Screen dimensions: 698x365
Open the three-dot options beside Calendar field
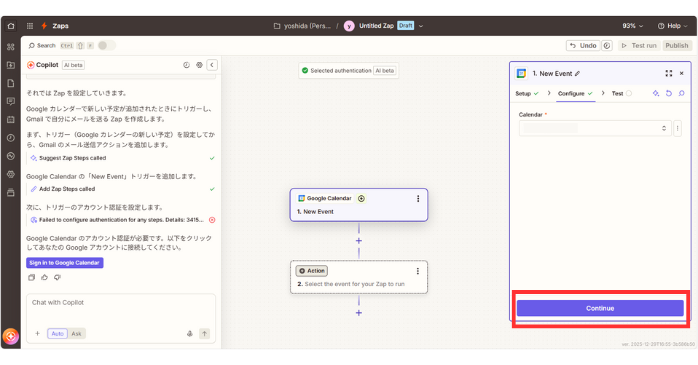pyautogui.click(x=678, y=128)
